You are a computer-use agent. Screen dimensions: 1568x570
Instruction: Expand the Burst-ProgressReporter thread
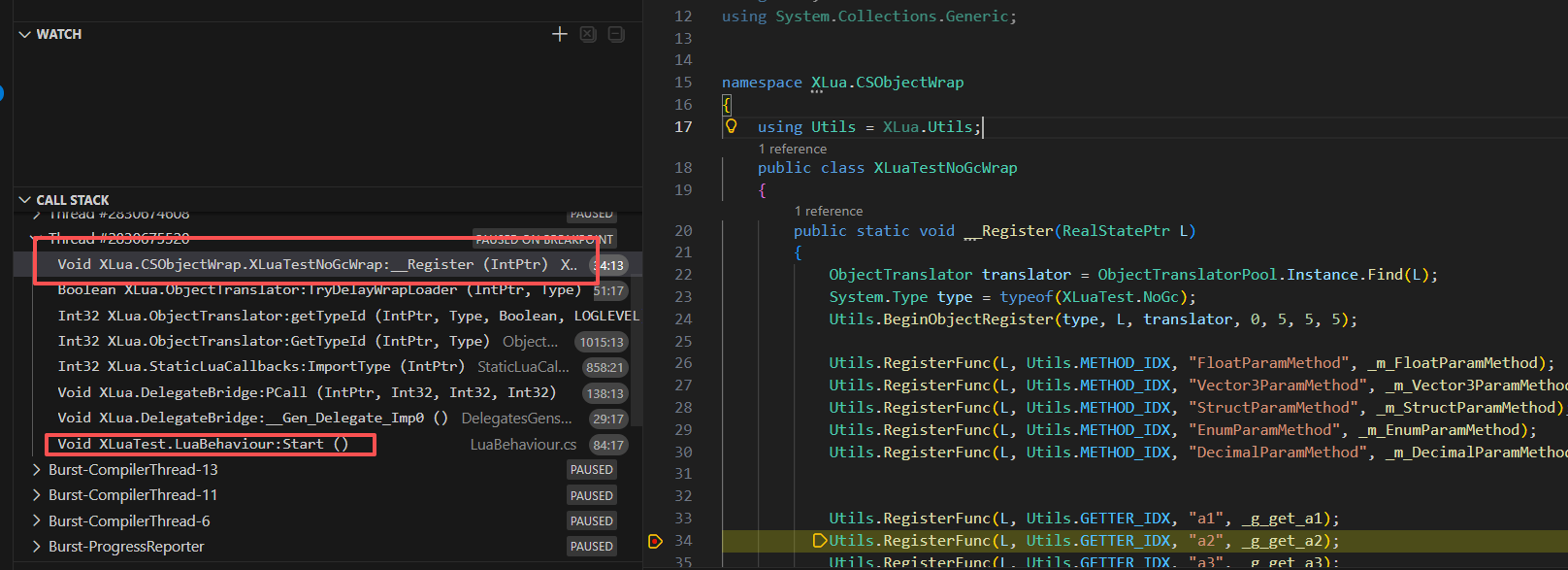click(x=36, y=547)
